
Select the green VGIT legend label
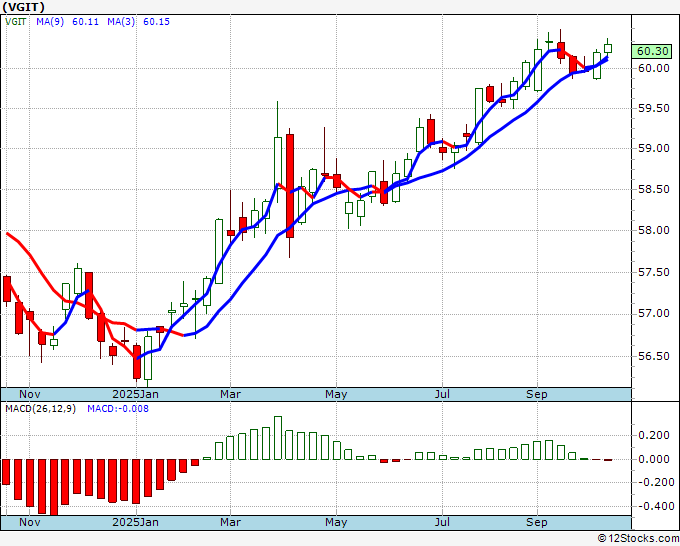(15, 22)
